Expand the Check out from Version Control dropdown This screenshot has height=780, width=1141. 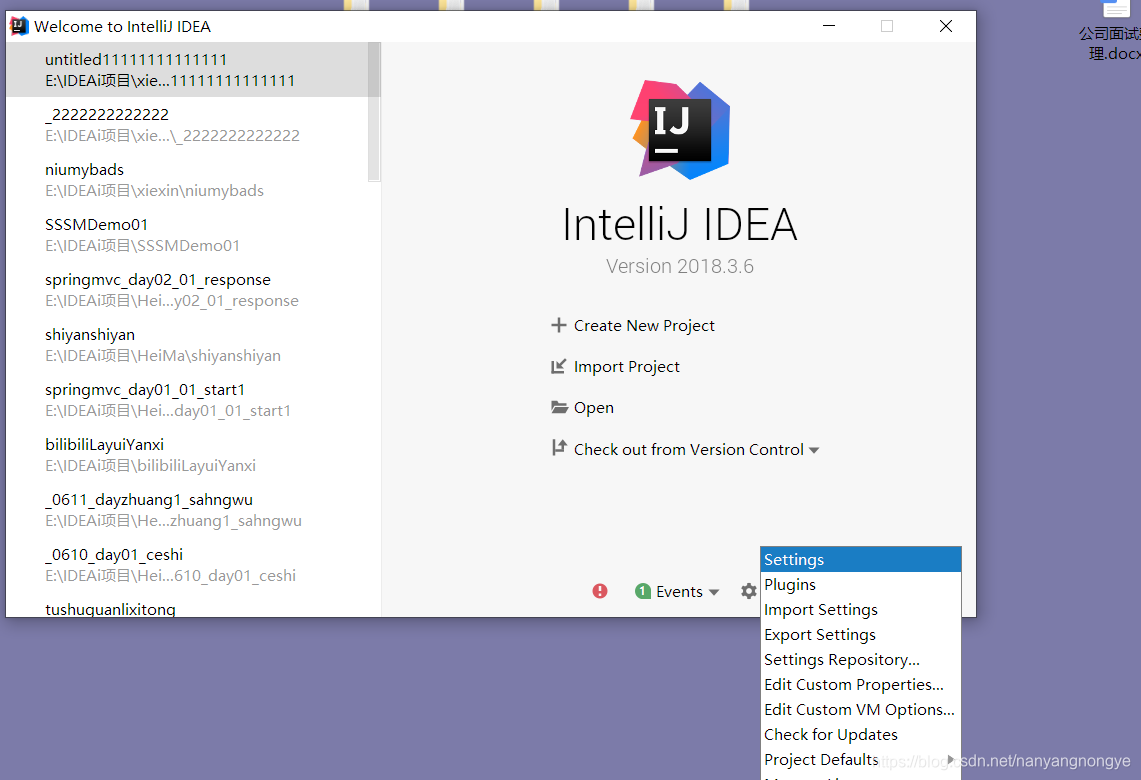coord(814,450)
